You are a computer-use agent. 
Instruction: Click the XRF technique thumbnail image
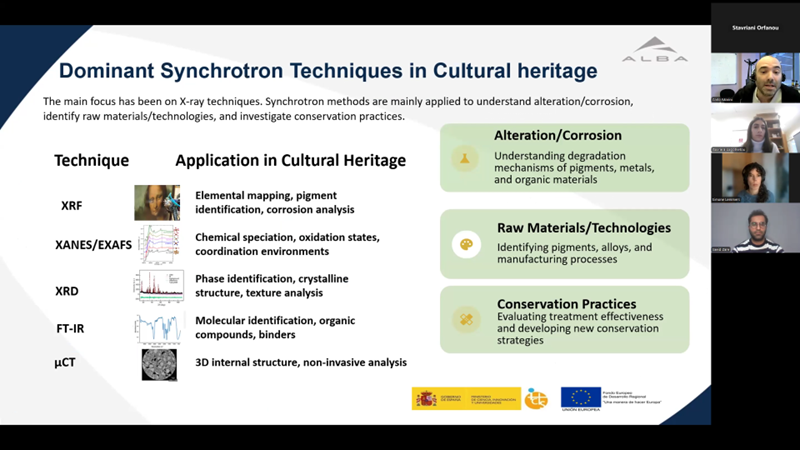(157, 203)
